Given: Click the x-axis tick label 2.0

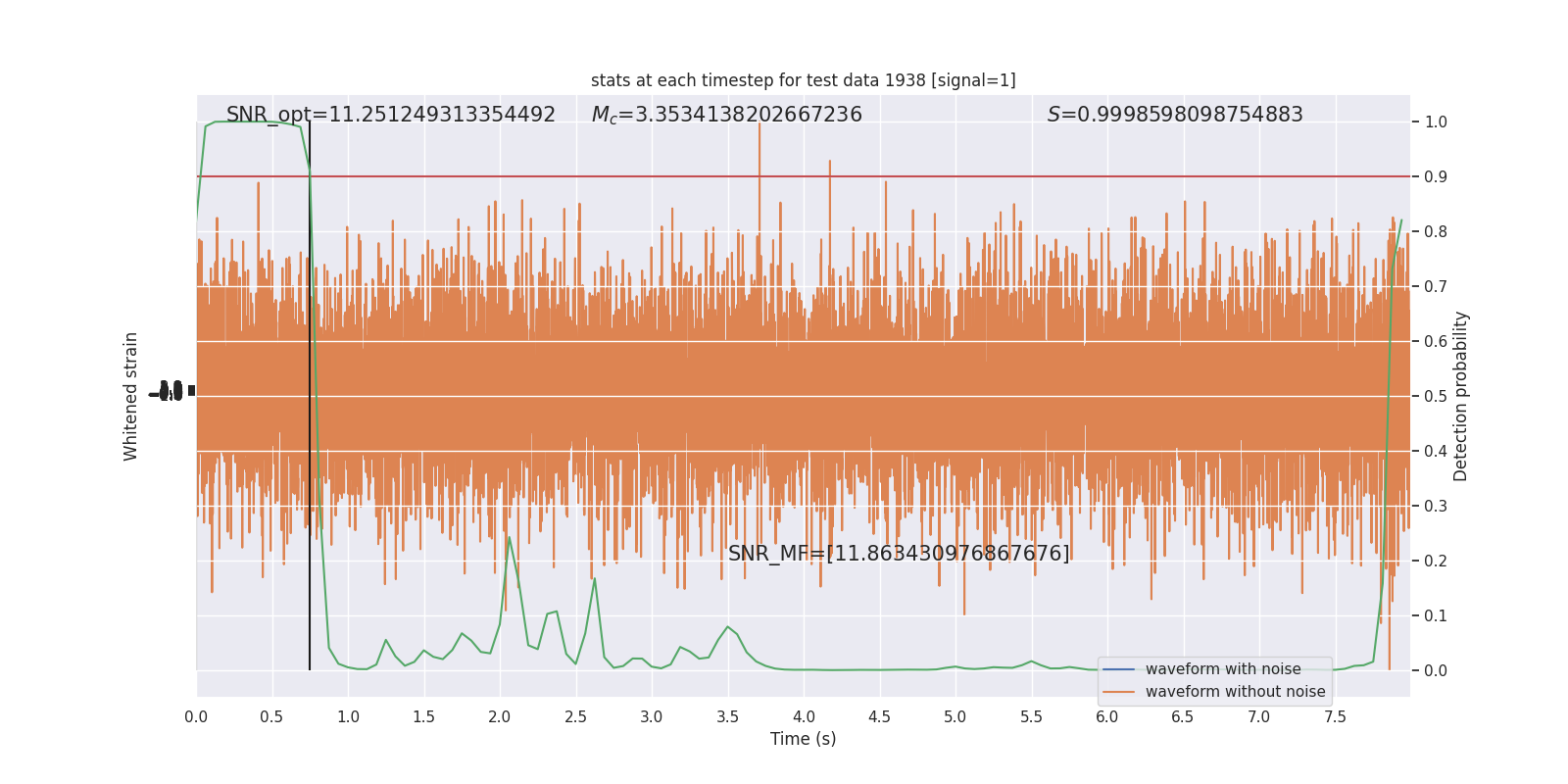Looking at the screenshot, I should (x=500, y=717).
